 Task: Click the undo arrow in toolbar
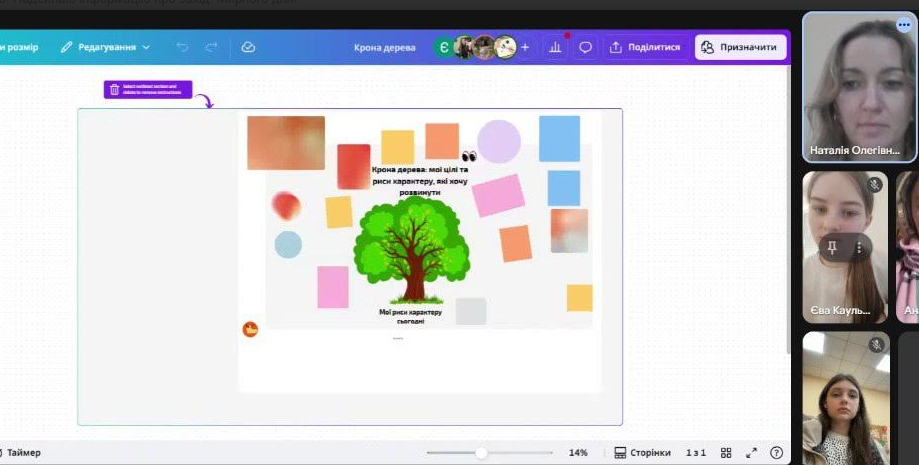click(x=182, y=47)
